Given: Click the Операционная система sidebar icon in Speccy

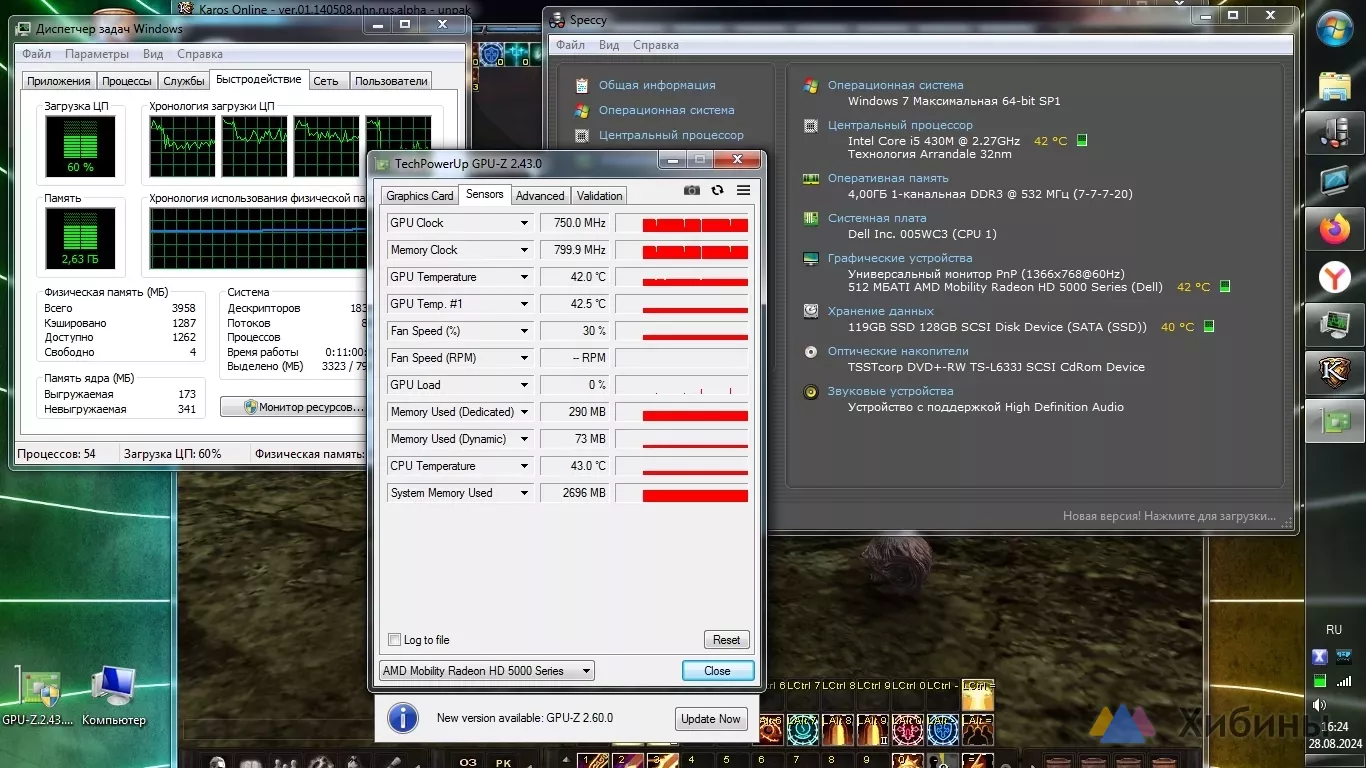Looking at the screenshot, I should (582, 111).
